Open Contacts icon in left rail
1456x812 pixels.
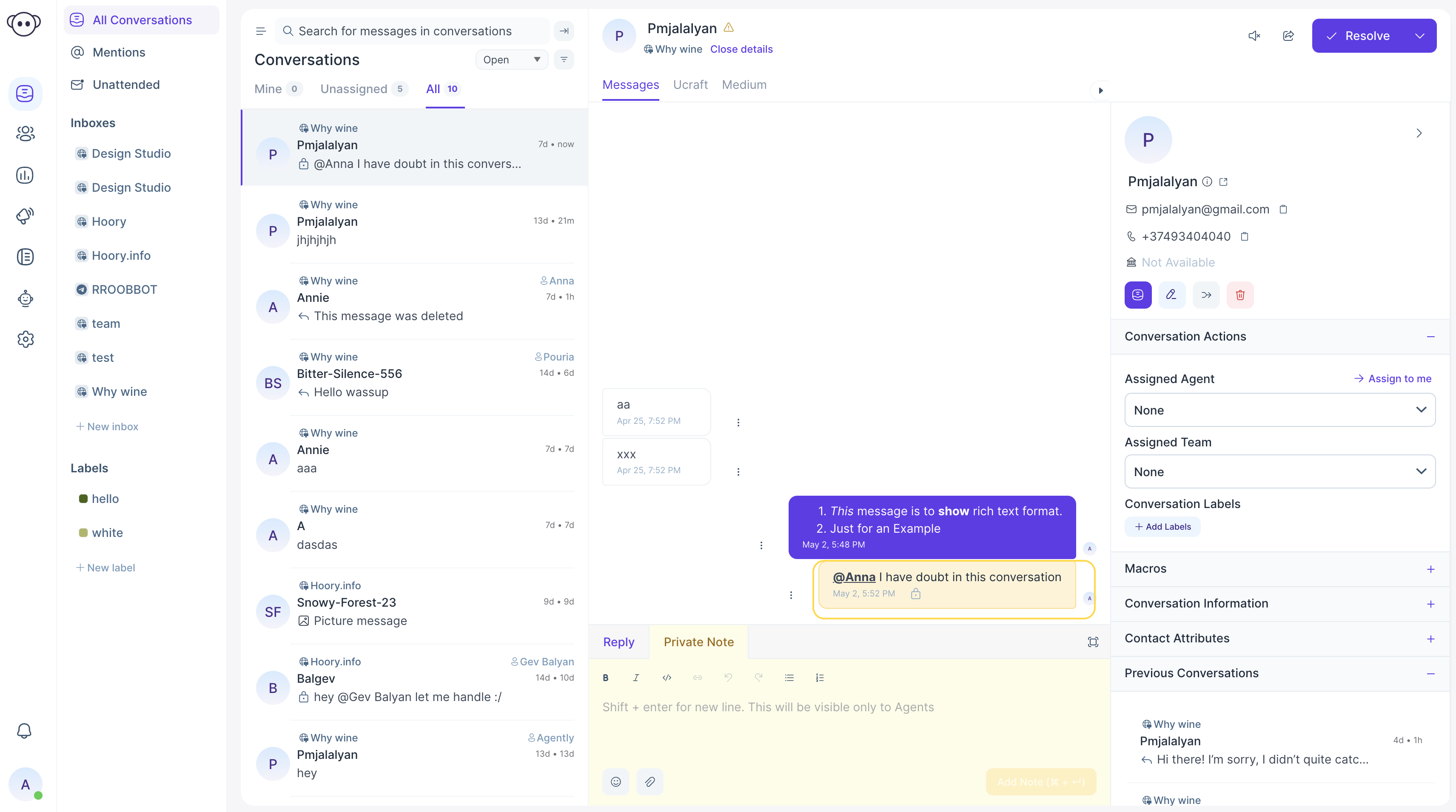[25, 134]
